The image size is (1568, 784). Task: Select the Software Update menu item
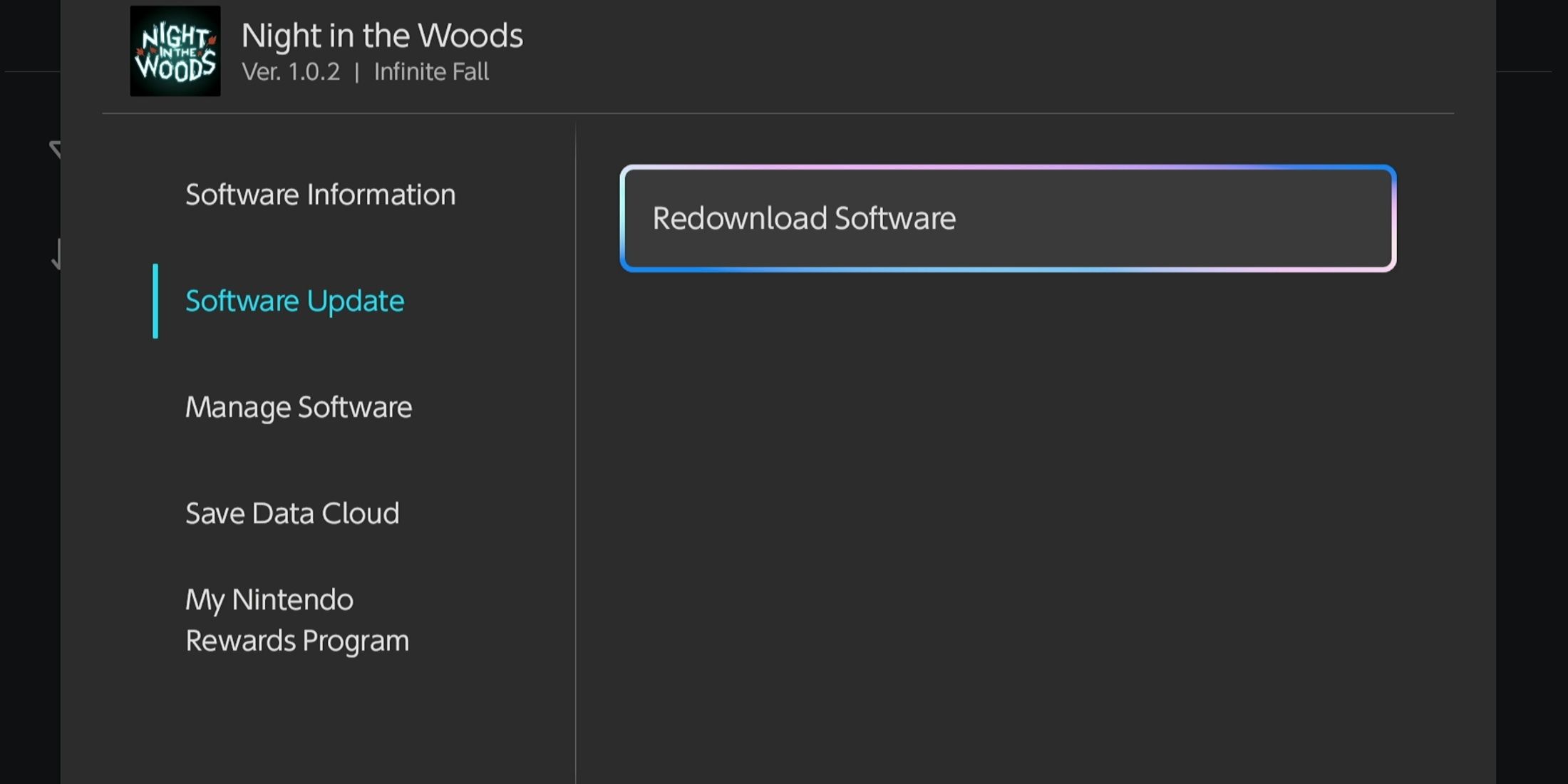coord(294,301)
